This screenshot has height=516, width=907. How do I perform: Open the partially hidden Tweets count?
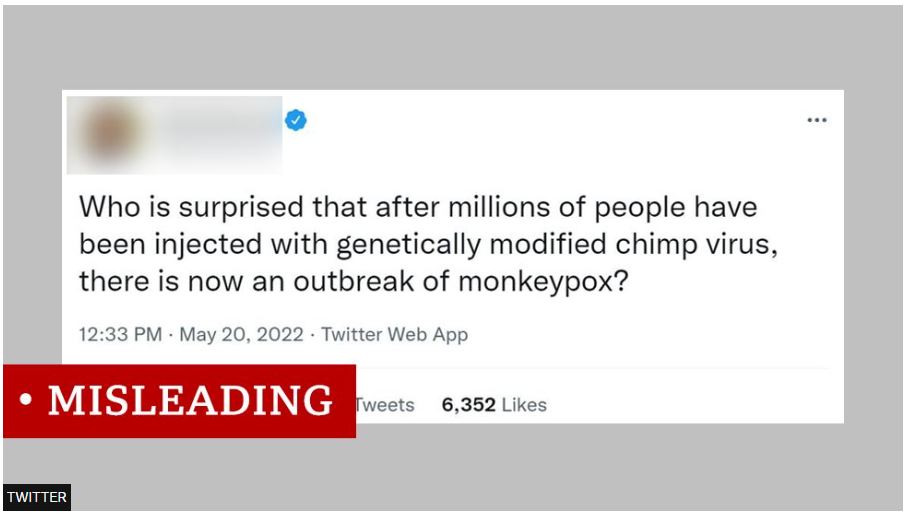pos(385,405)
